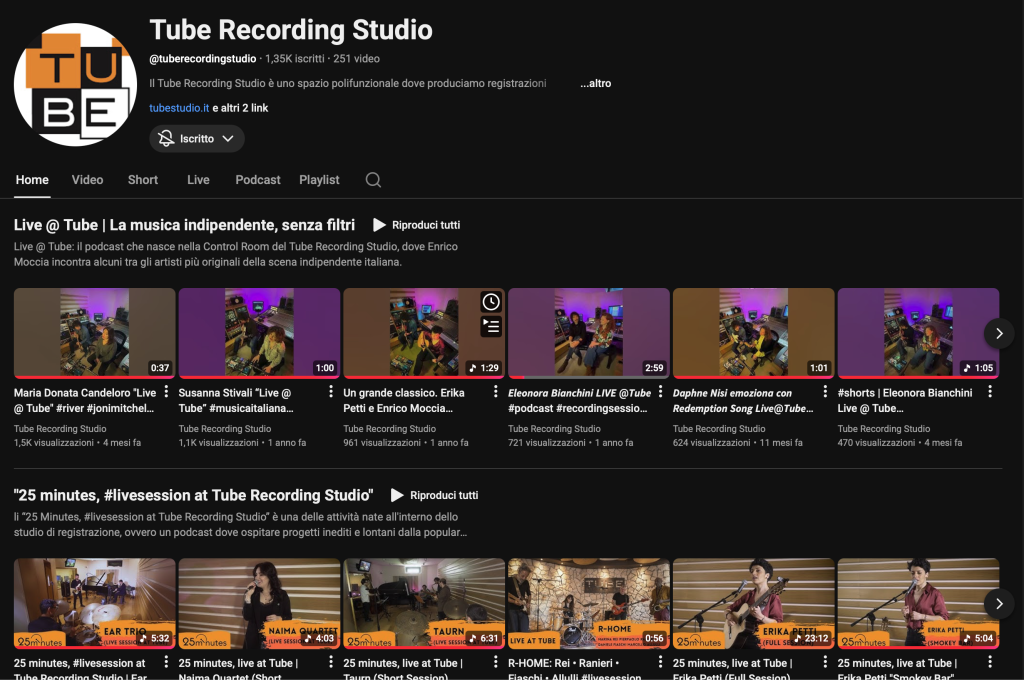Open options menu for Taurn Short Session video
Screen dimensions: 1024x680
(496, 662)
